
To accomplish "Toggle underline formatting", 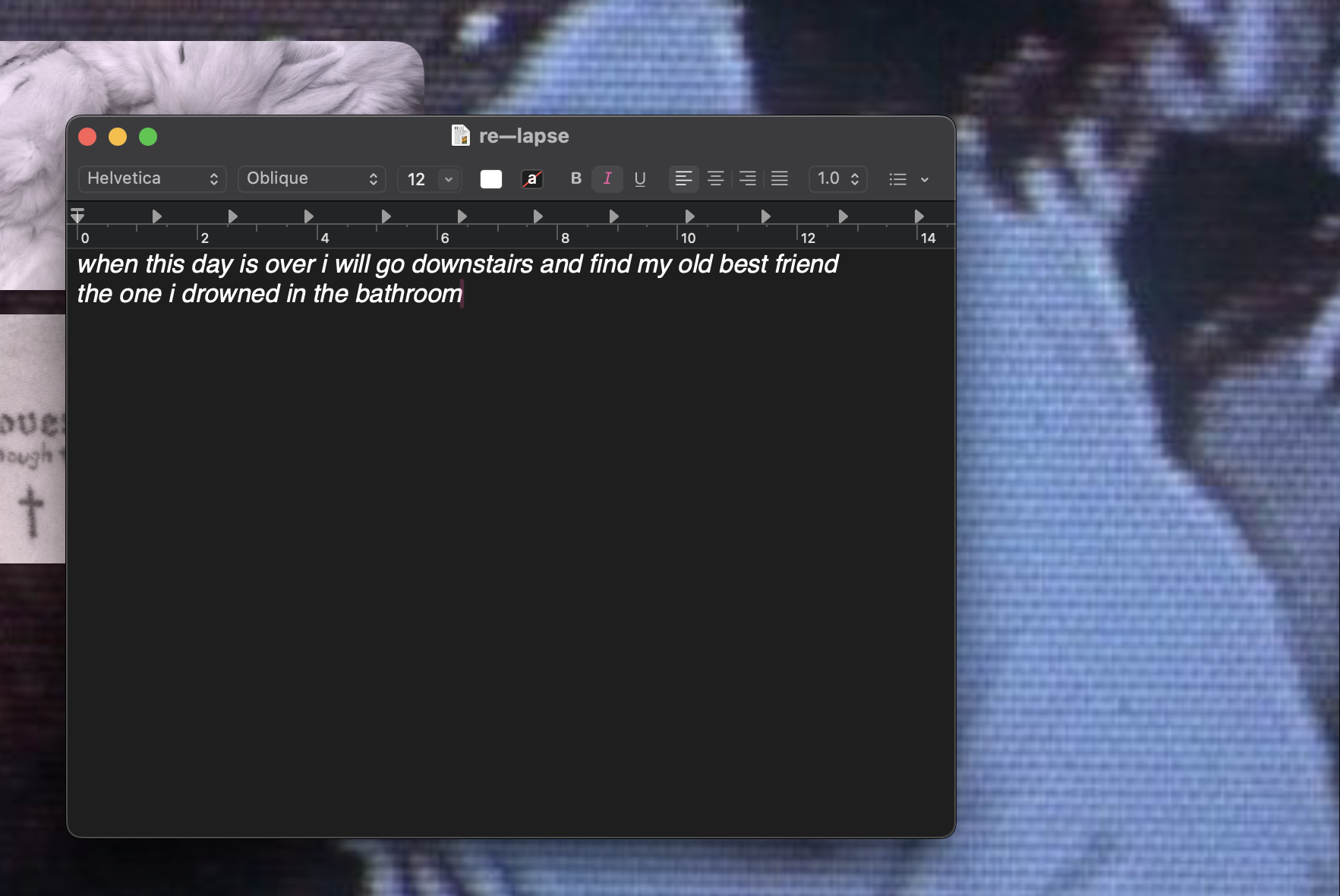I will tap(640, 178).
